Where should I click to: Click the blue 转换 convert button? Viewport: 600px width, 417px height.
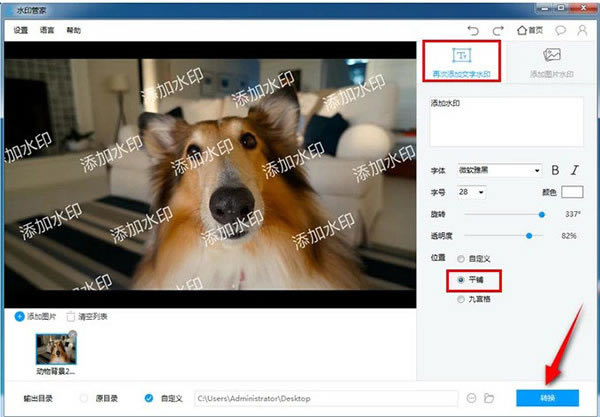(547, 397)
